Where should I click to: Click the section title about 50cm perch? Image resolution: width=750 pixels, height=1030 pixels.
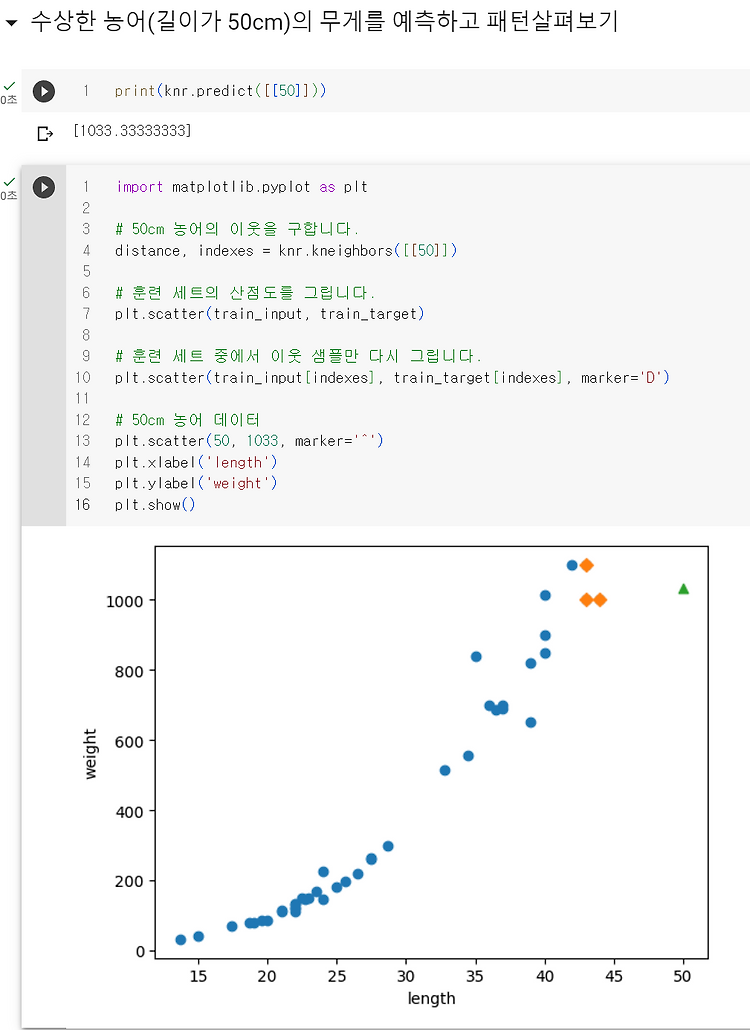coord(324,23)
